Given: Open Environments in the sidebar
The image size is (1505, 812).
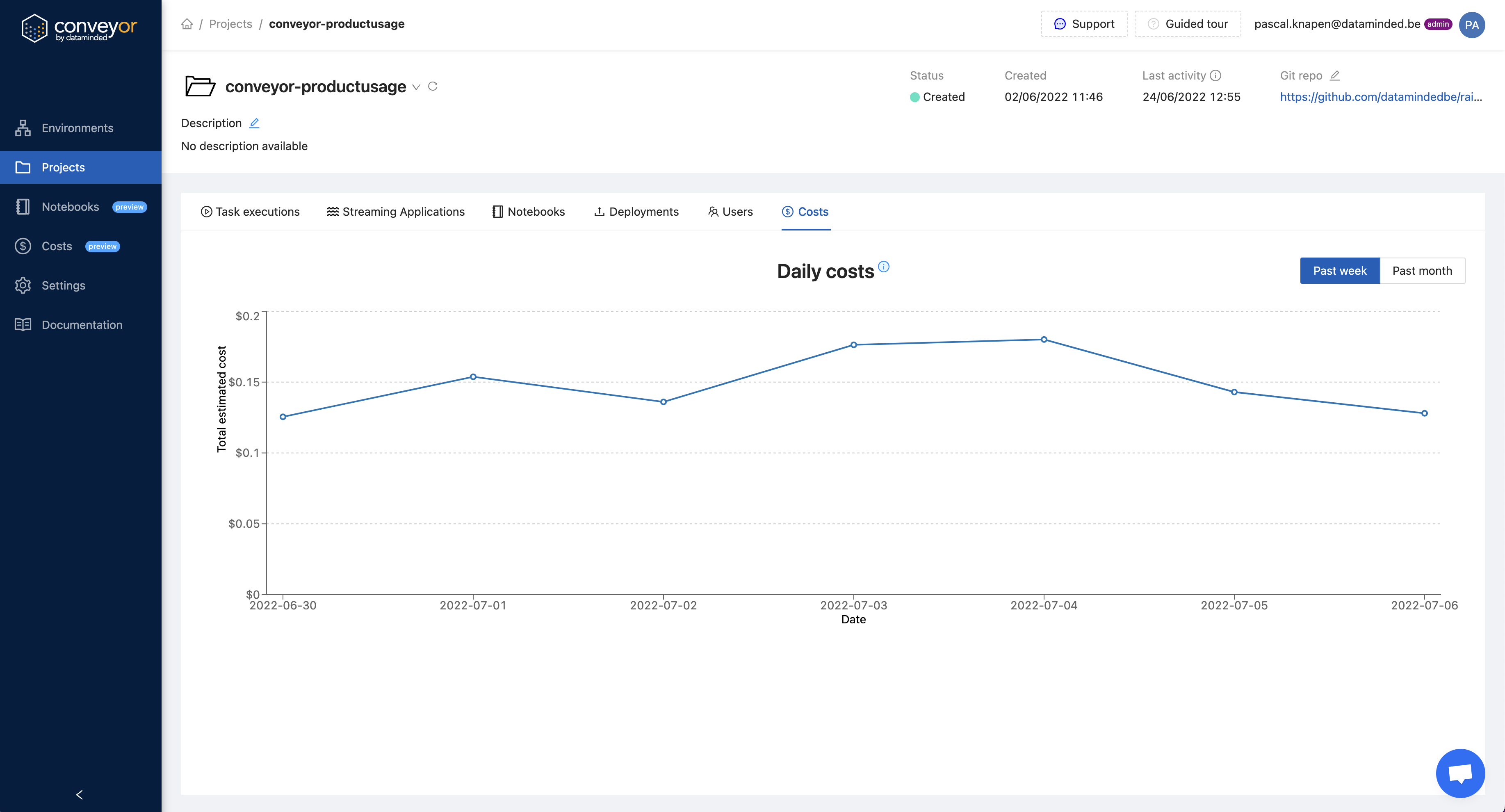Looking at the screenshot, I should click(x=77, y=128).
